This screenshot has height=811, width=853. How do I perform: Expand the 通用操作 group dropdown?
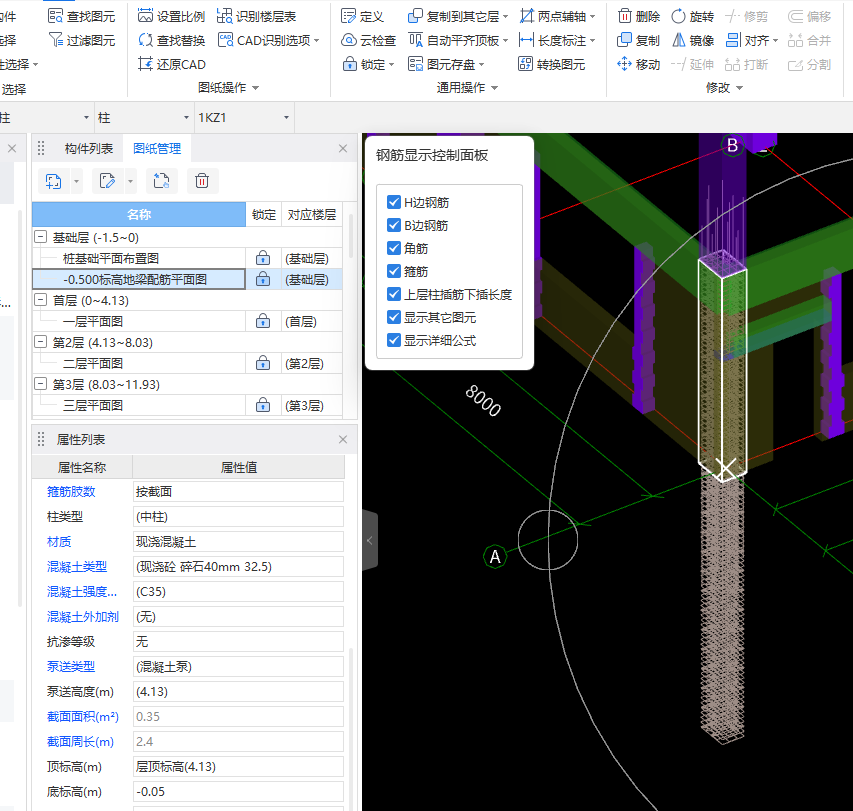point(495,88)
